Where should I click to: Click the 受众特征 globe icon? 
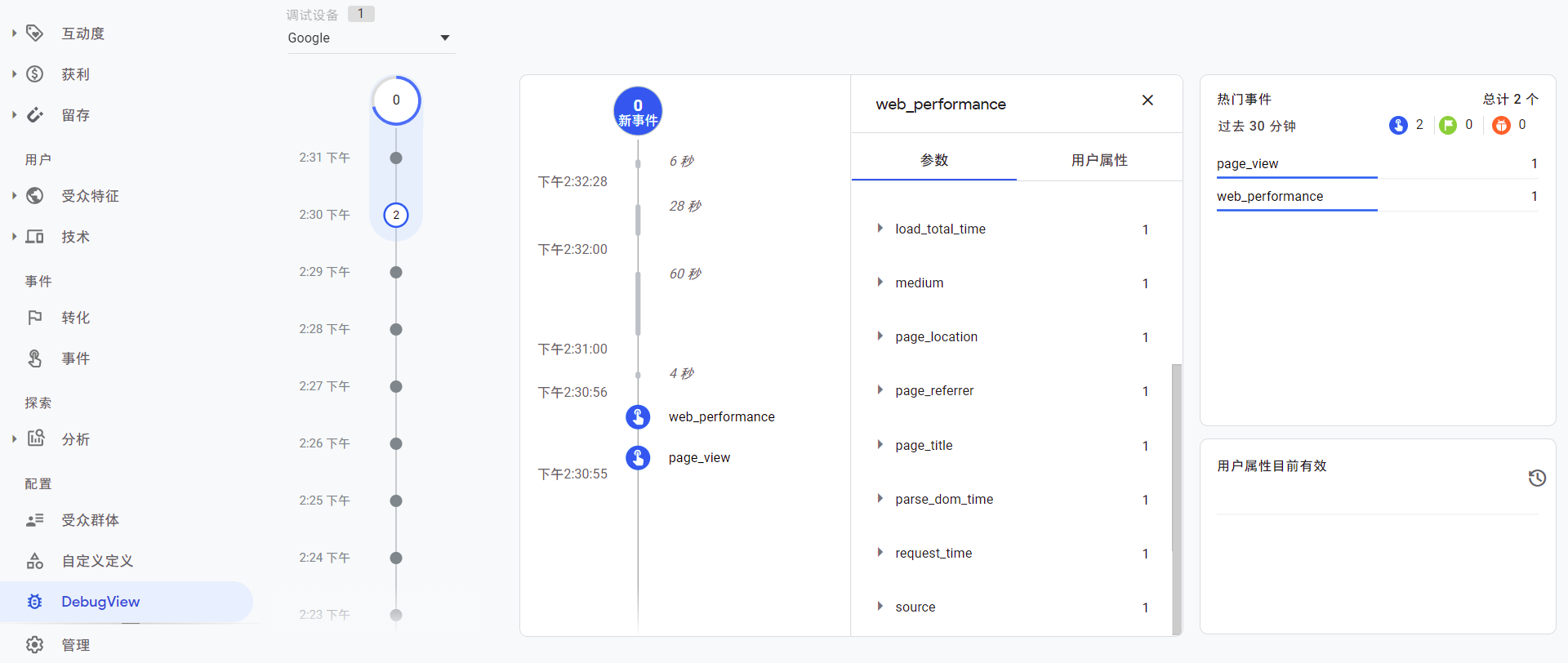(x=34, y=196)
